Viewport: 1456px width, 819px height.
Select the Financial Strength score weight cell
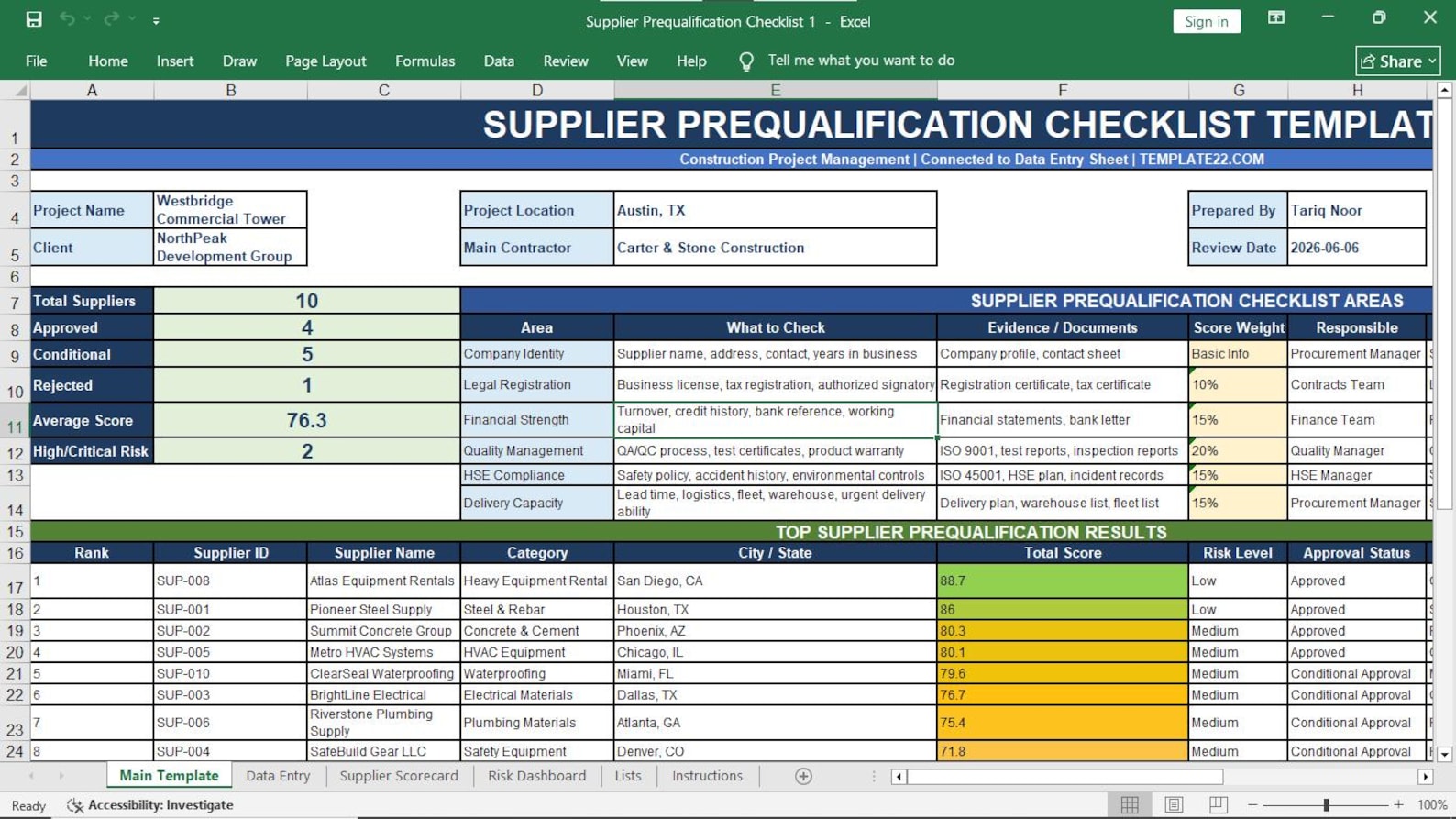(1239, 420)
